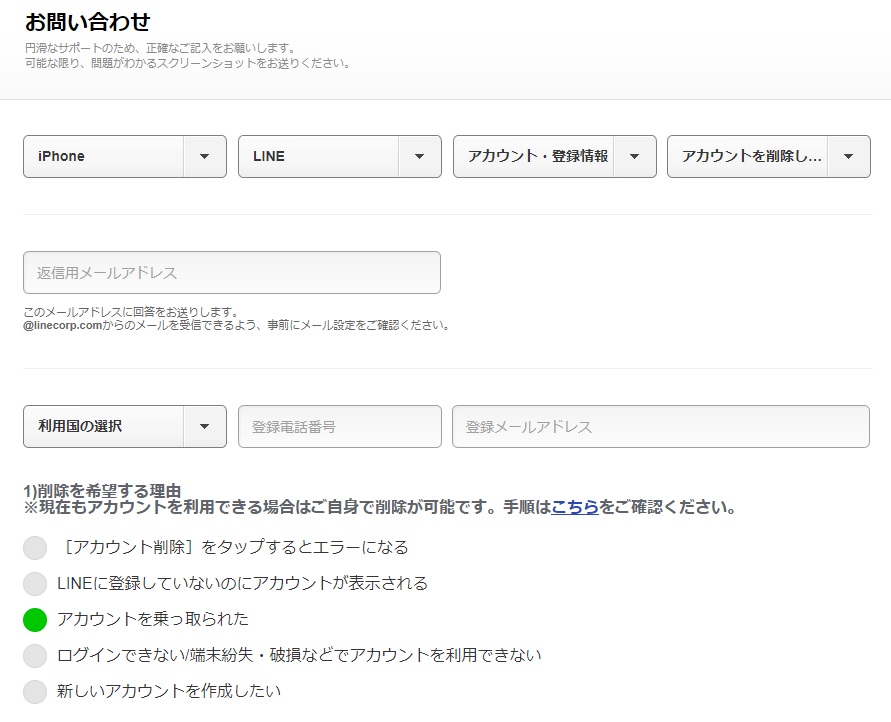This screenshot has width=891, height=722.
Task: Choose 新しいアカウントを作成したい radio option
Action: 35,691
